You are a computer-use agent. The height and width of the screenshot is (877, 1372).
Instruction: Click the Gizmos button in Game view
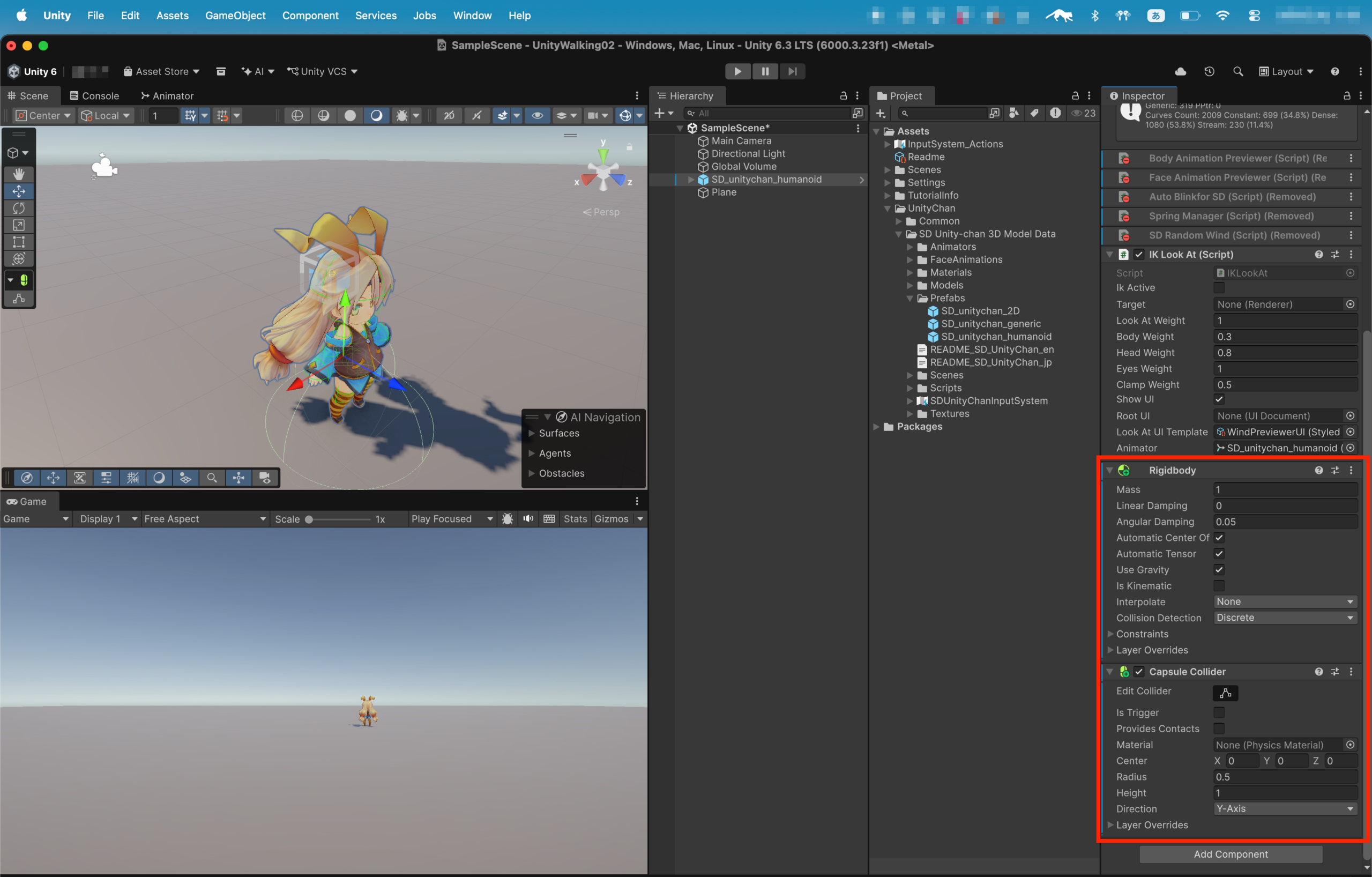[611, 518]
